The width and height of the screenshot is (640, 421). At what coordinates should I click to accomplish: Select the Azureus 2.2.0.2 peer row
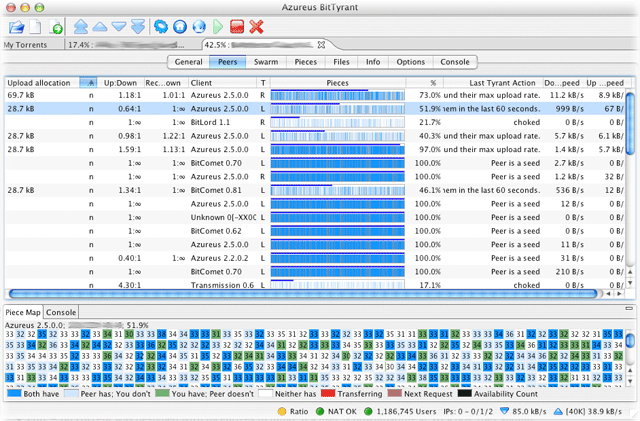pos(314,258)
